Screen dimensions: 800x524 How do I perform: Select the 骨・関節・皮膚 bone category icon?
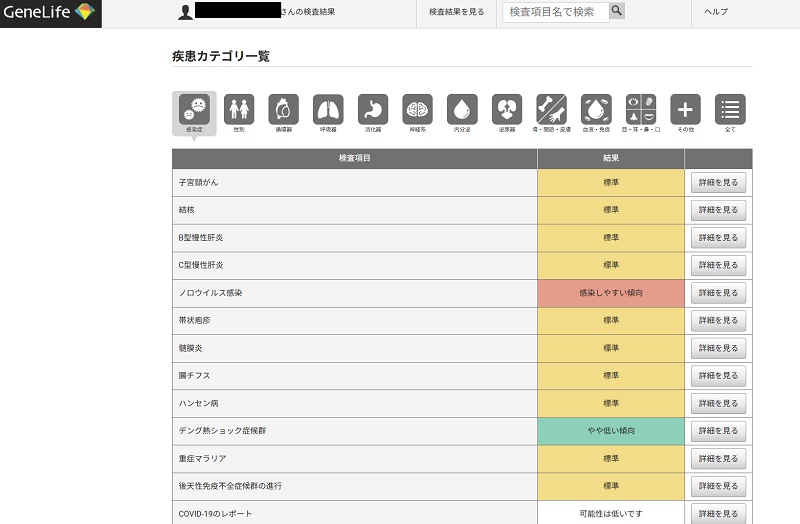point(551,110)
